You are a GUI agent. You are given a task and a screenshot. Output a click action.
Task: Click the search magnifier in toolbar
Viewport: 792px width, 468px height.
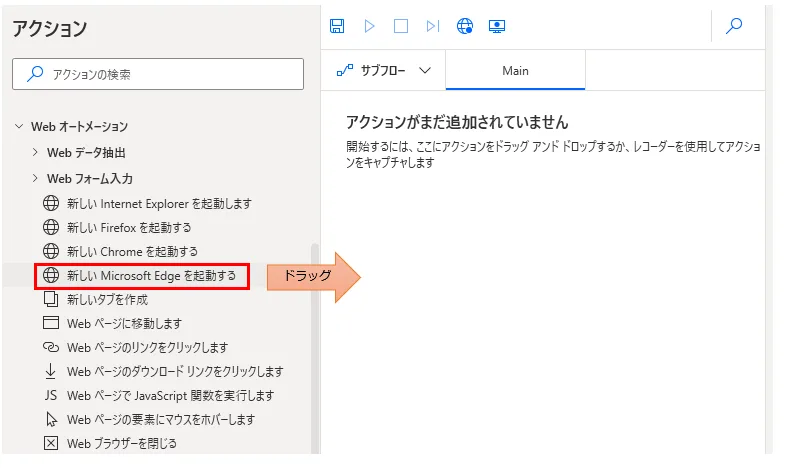point(734,26)
